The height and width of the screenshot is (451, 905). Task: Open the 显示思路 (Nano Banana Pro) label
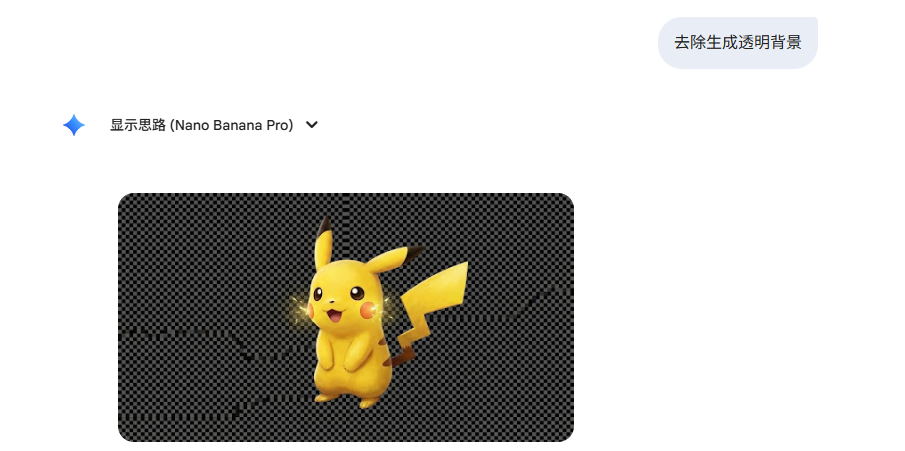[x=201, y=125]
